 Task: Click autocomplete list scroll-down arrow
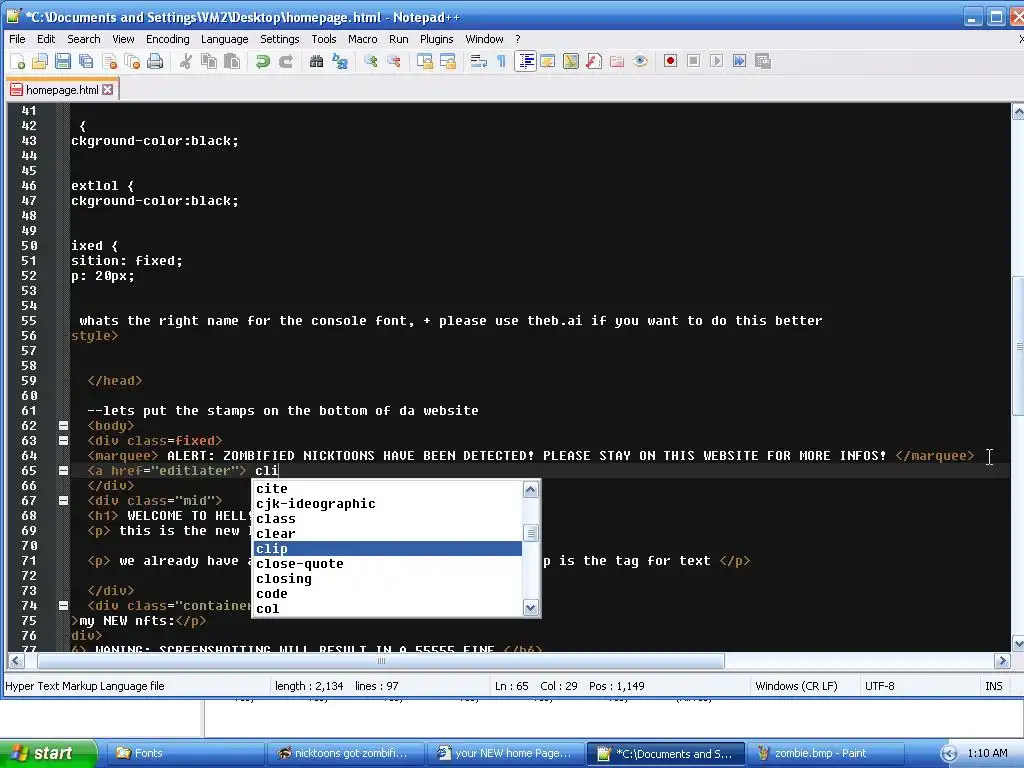[x=531, y=607]
